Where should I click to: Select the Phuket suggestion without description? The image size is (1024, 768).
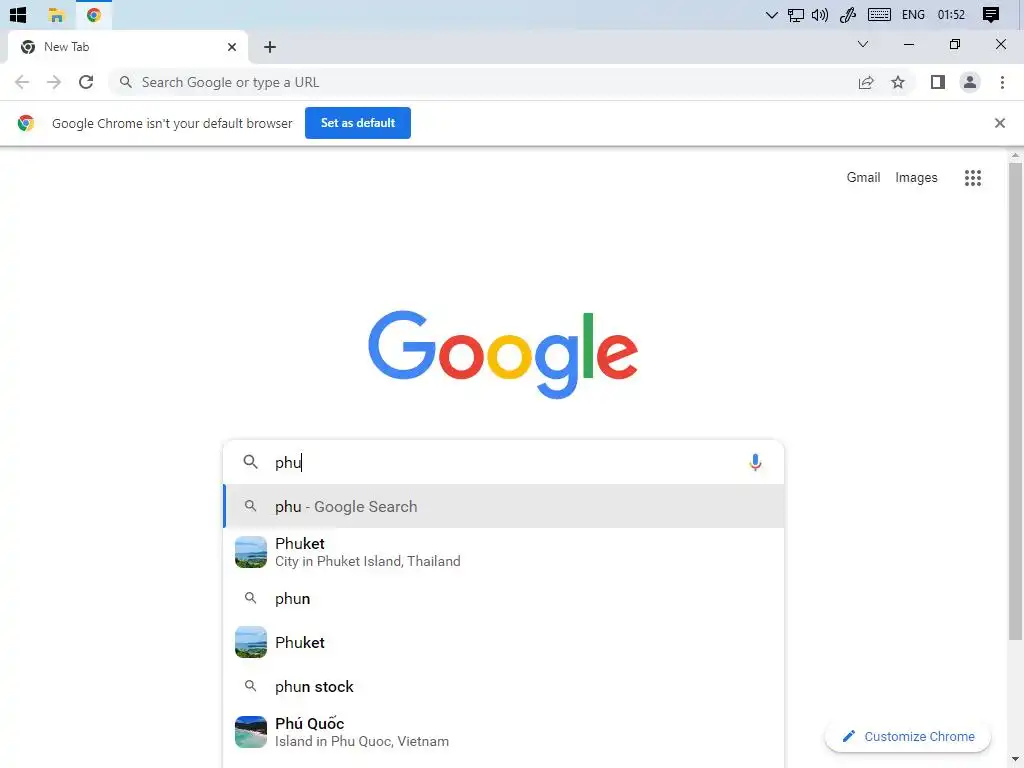click(504, 643)
